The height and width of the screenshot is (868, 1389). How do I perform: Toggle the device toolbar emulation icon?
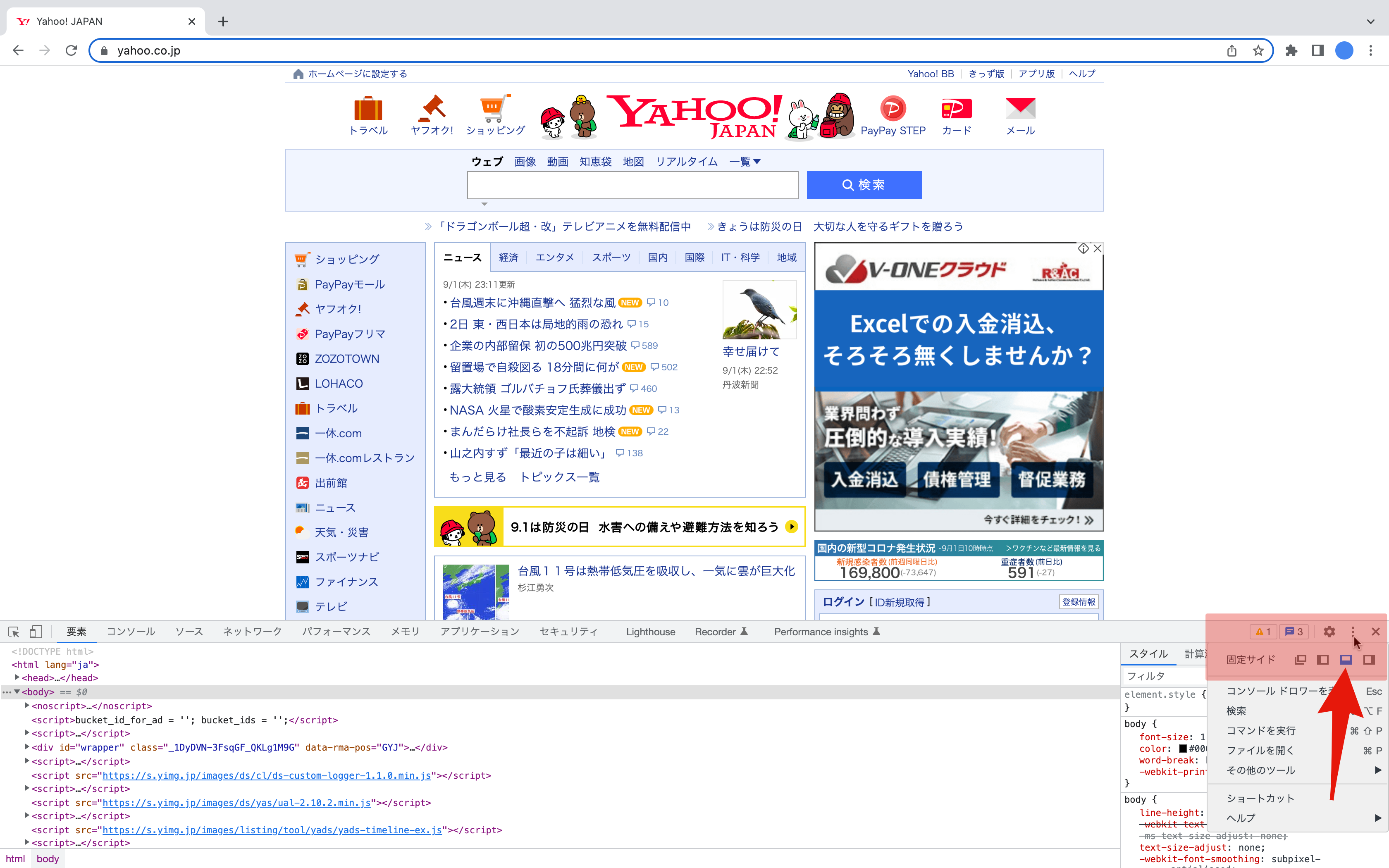[36, 632]
